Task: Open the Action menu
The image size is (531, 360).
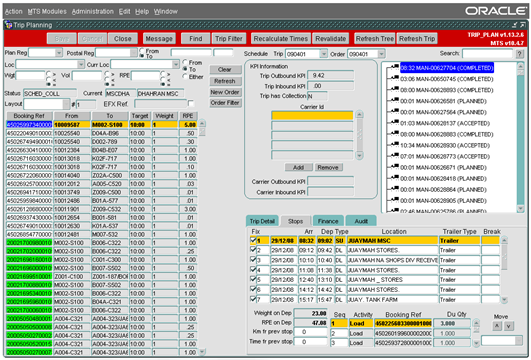Action: click(14, 12)
